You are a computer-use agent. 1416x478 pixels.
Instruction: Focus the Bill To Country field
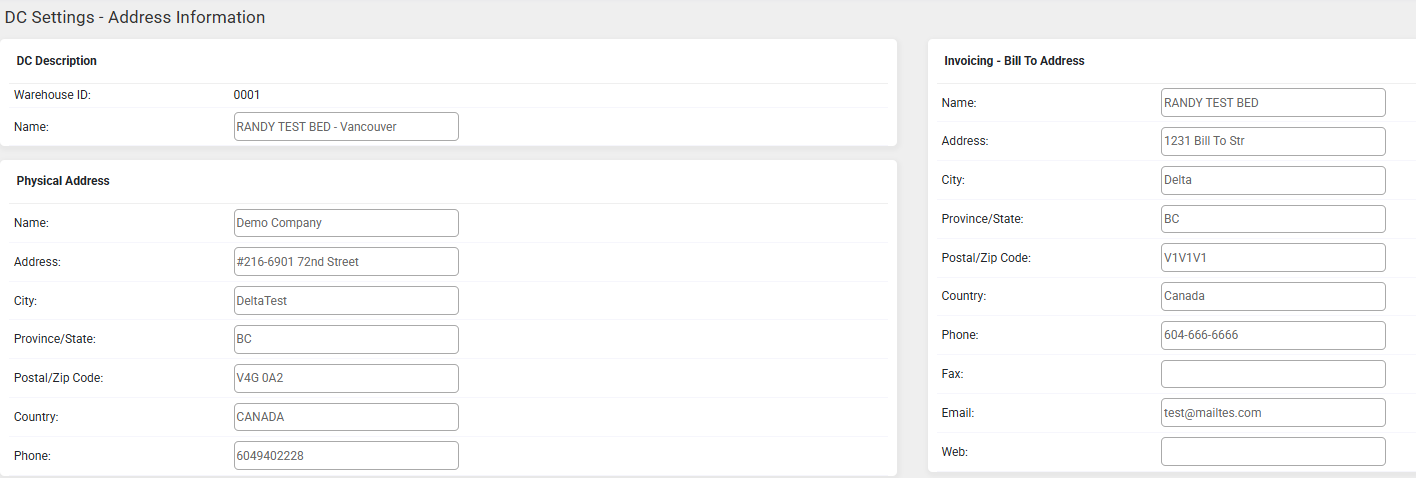coord(1273,297)
